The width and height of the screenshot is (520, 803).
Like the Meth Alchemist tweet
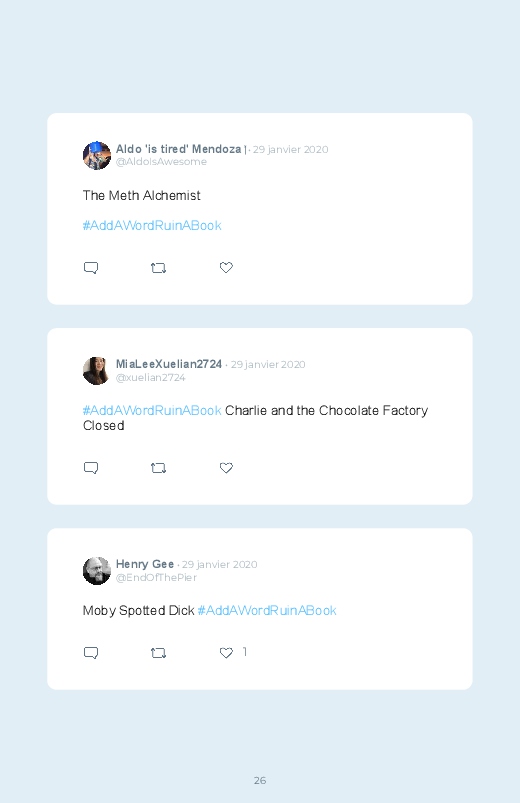click(226, 267)
